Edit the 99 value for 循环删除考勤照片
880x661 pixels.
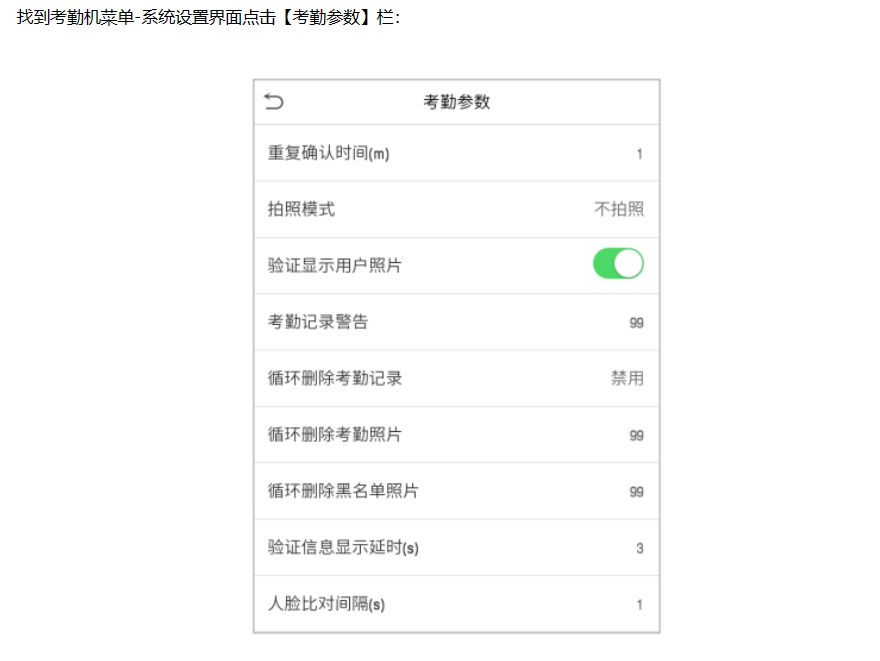coord(636,435)
